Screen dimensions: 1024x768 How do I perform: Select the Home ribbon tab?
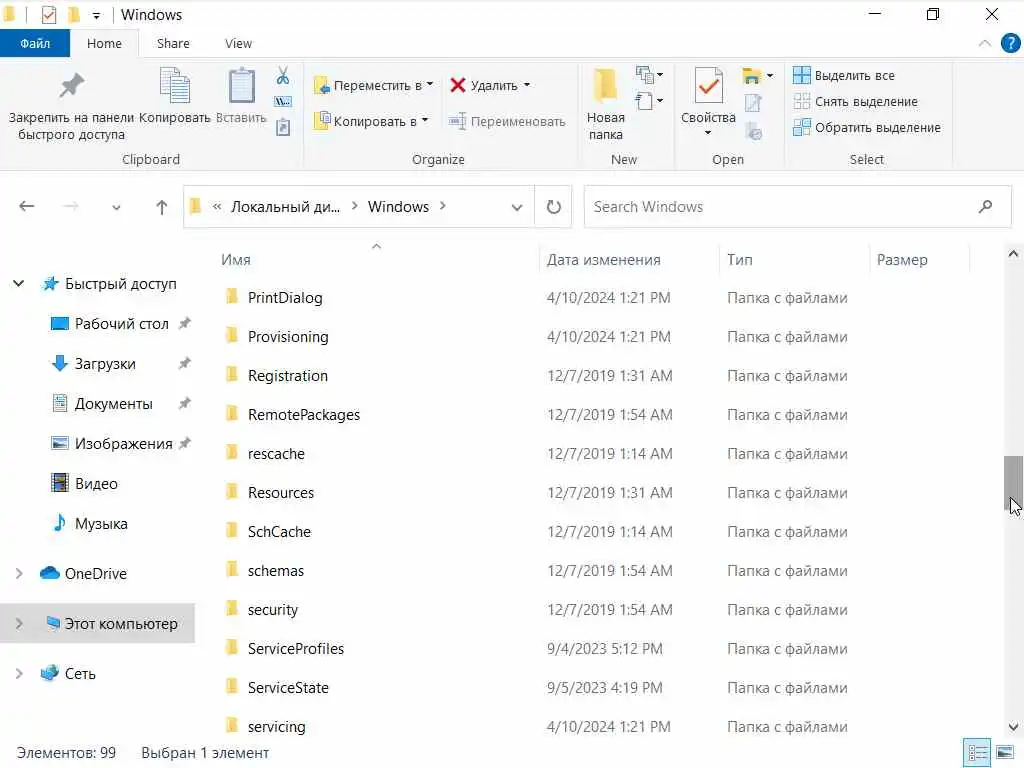pos(104,44)
